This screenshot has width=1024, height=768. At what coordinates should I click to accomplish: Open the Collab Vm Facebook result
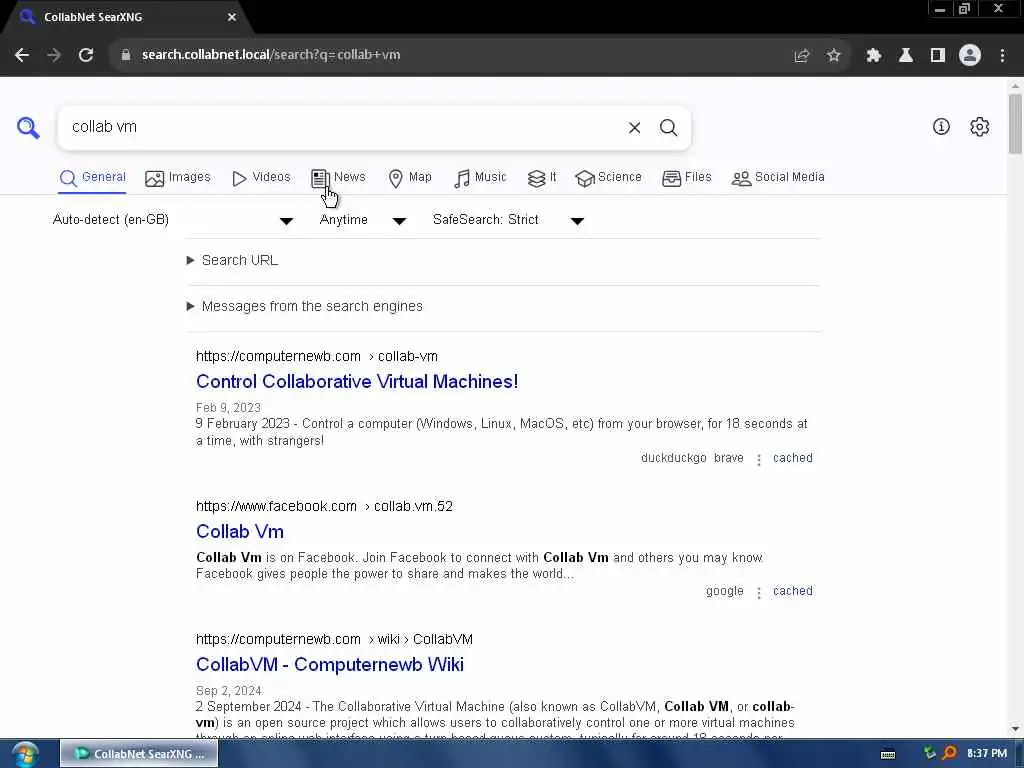[240, 532]
